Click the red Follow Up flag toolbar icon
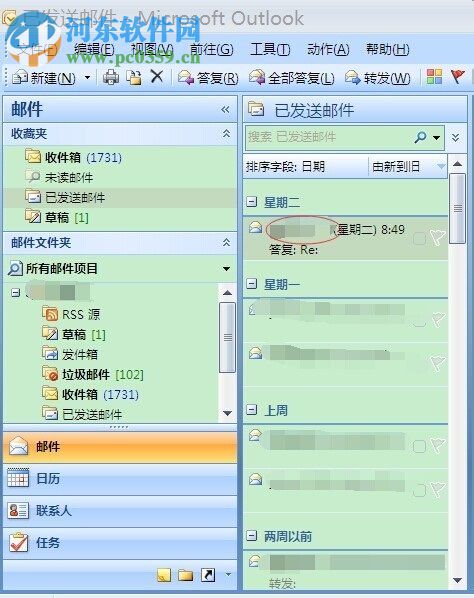Screen dimensions: 474x598 point(457,77)
